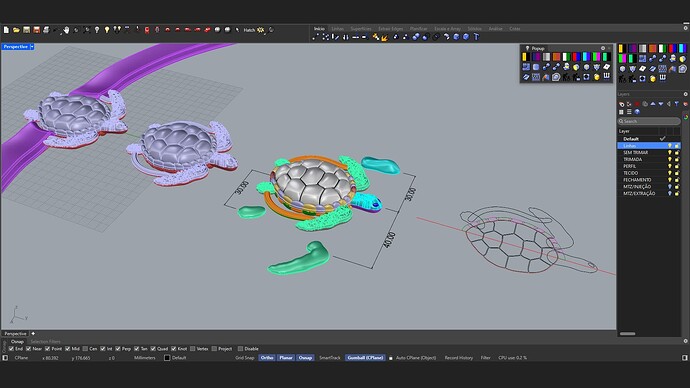Toggle the Near osnap checkbox

(x=29, y=348)
